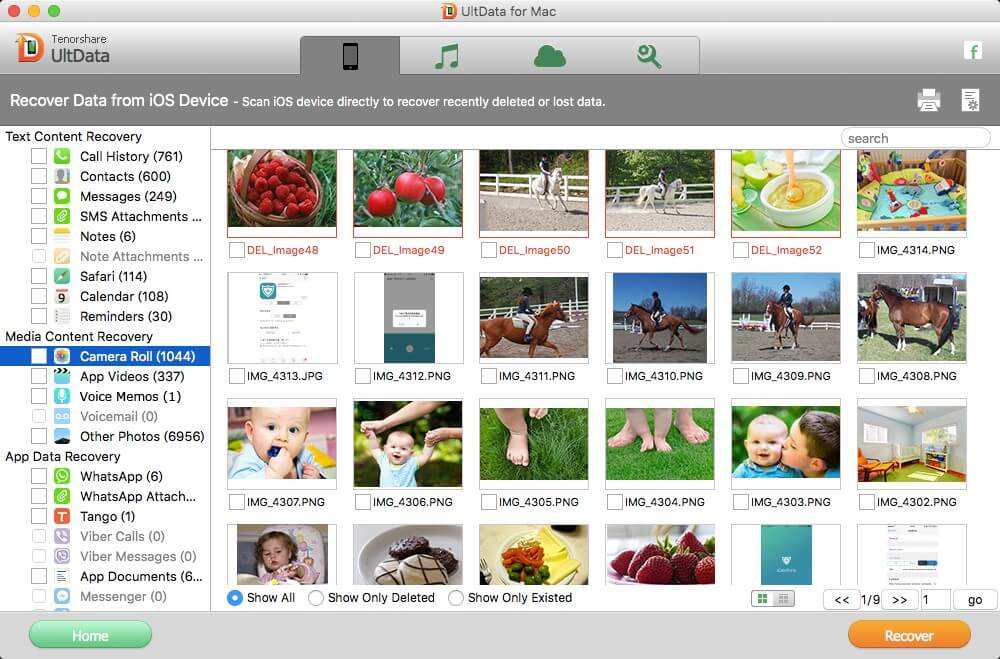Open the iOS device recovery tab
This screenshot has width=1000, height=659.
click(350, 56)
